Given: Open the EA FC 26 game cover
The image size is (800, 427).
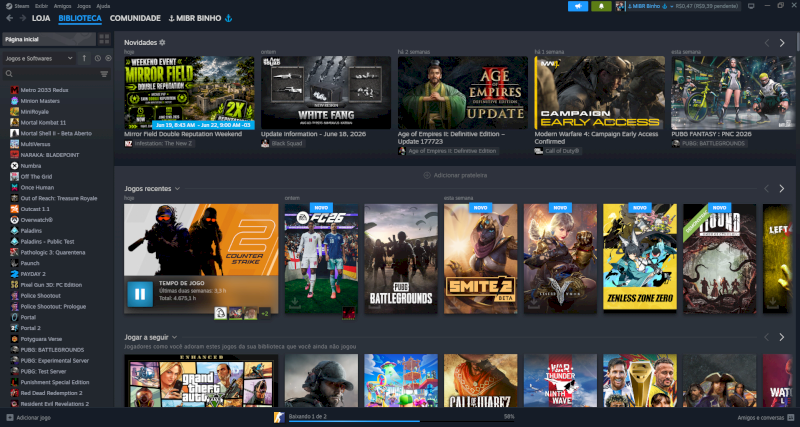Looking at the screenshot, I should 321,259.
